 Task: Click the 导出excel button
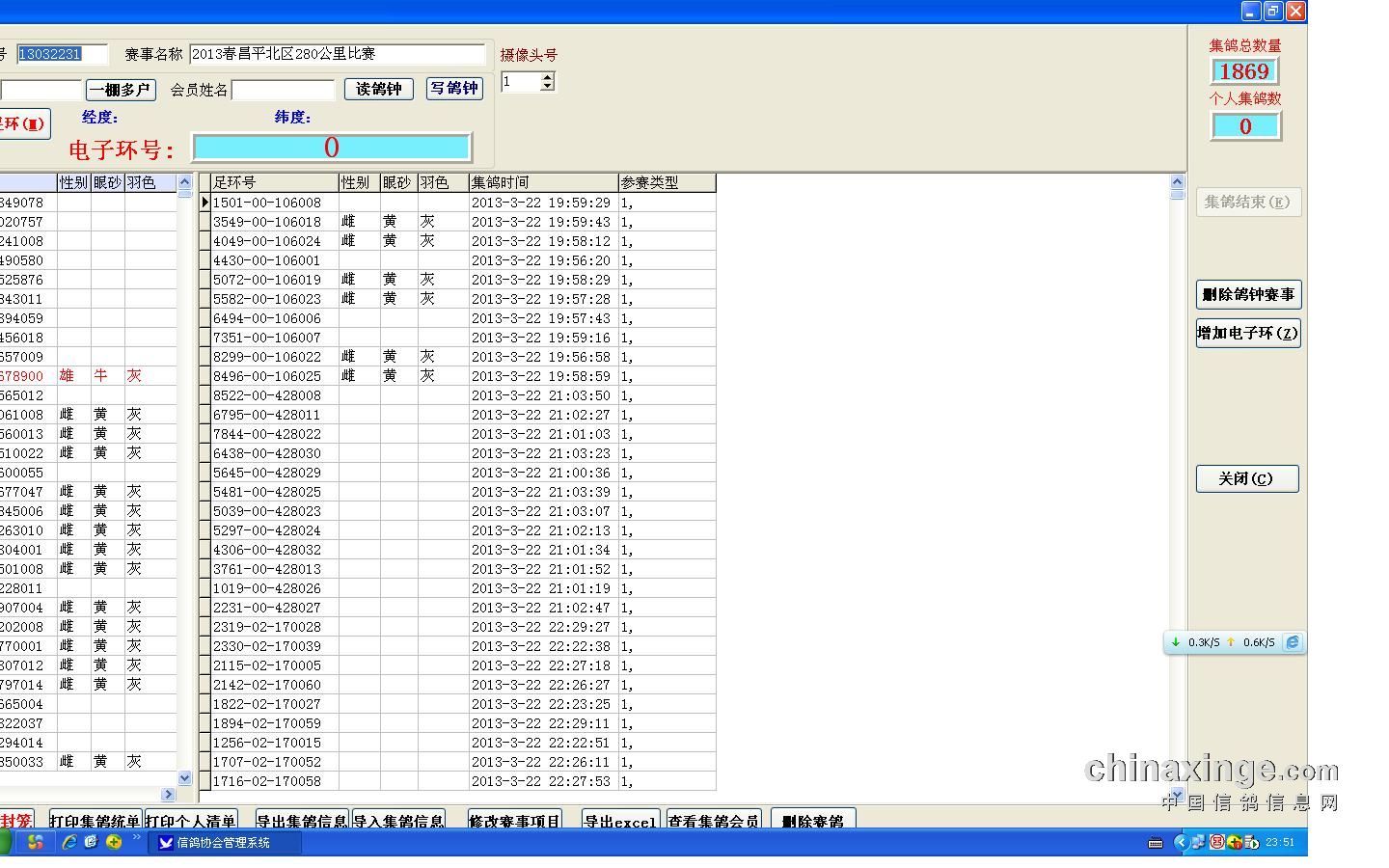pos(620,821)
